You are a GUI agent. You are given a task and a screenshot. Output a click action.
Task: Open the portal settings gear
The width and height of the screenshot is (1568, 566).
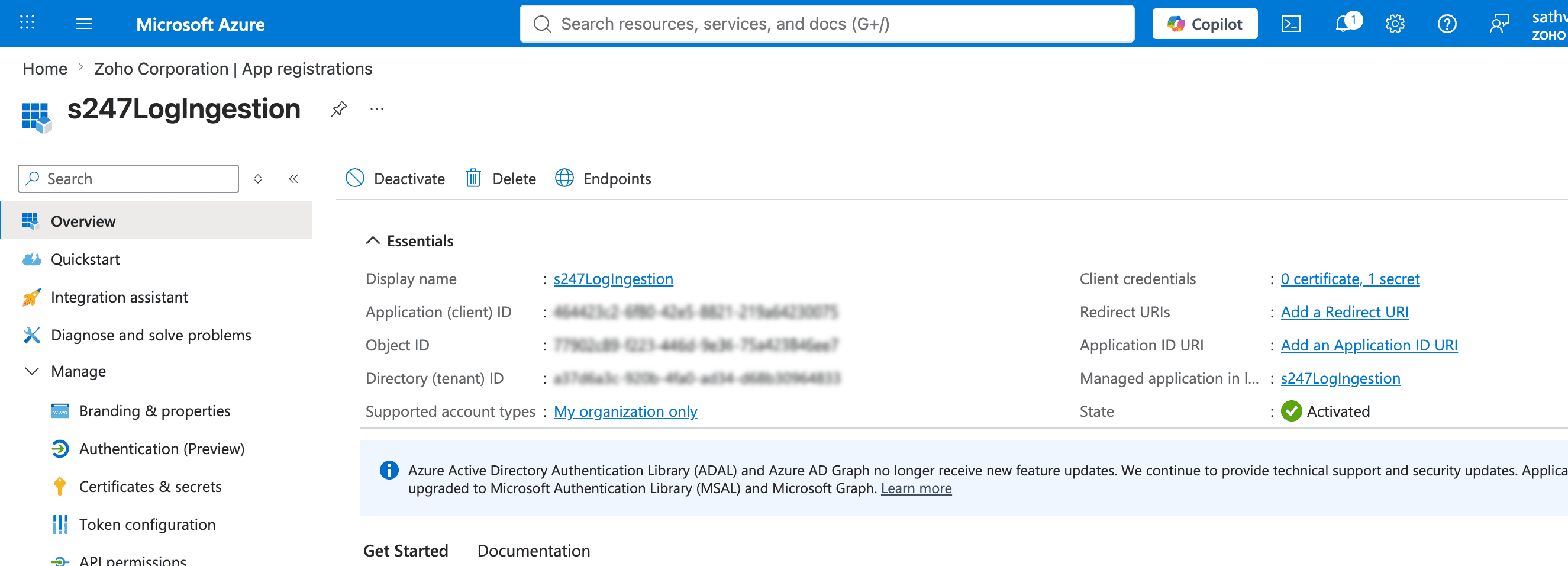point(1395,24)
